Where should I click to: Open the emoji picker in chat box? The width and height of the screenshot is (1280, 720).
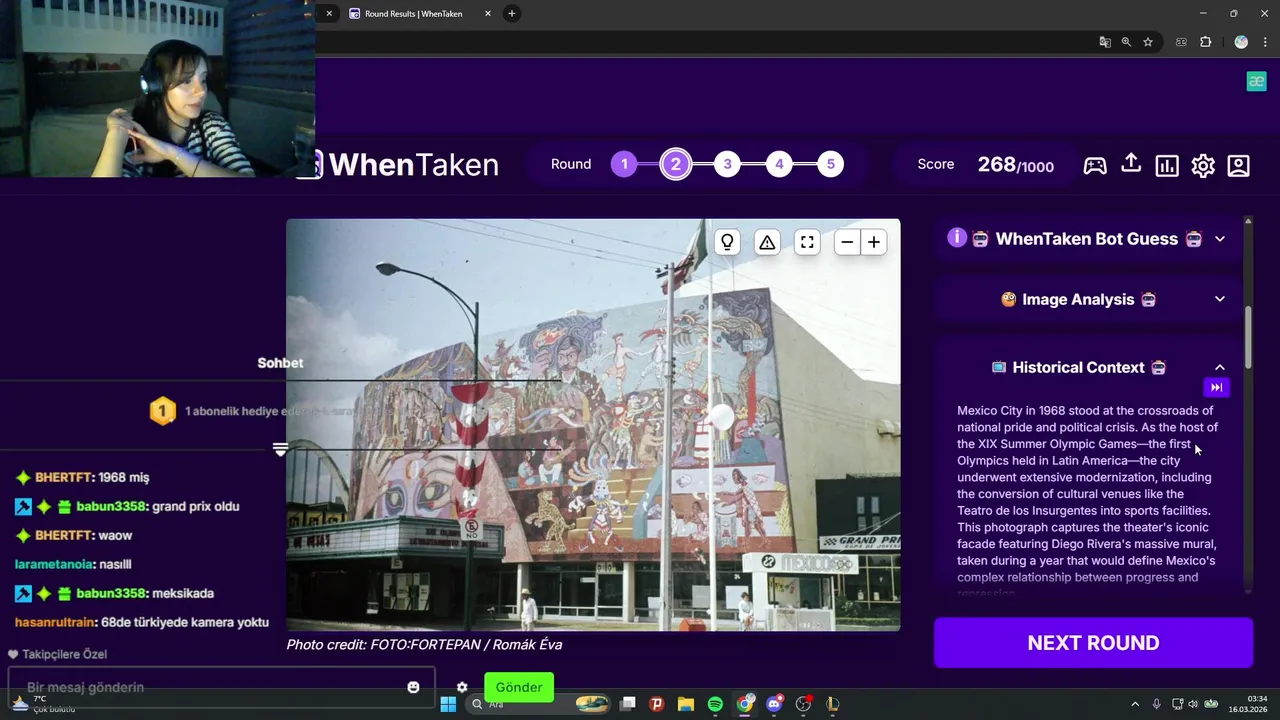[413, 687]
